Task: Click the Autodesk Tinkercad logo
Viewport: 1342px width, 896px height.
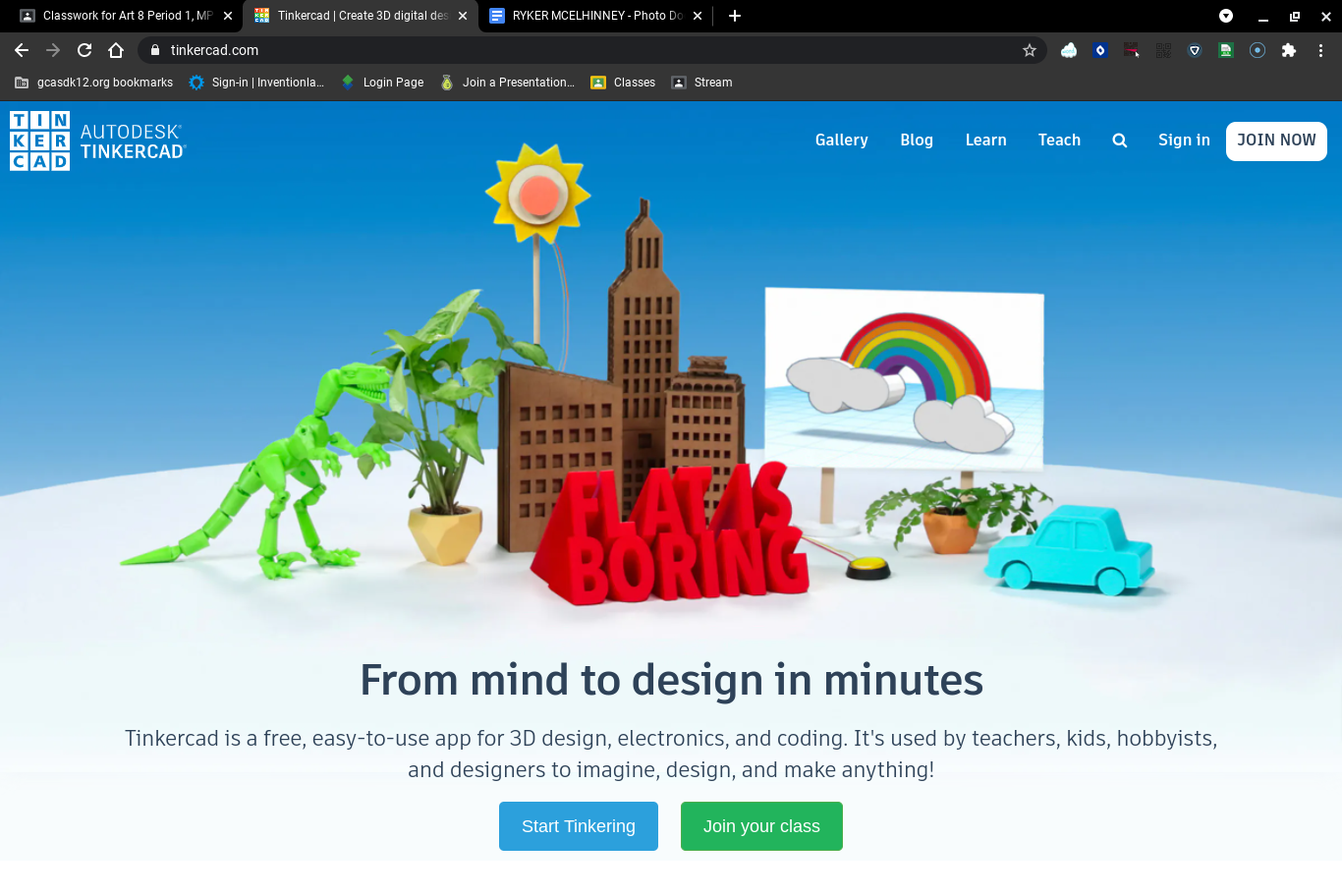Action: (98, 140)
